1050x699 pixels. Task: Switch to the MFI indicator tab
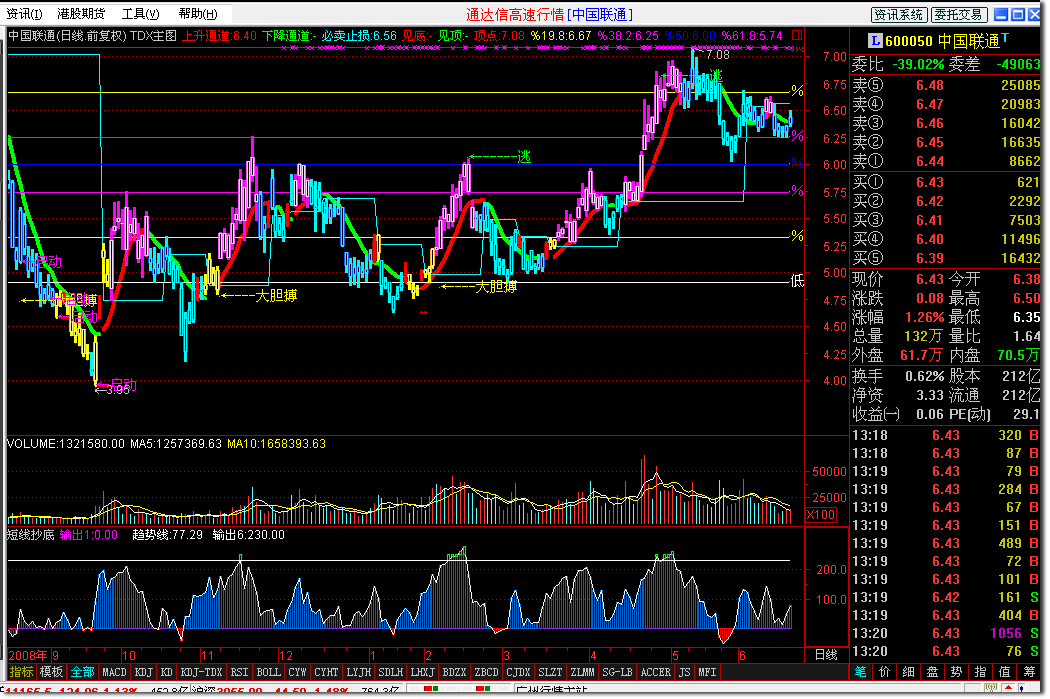[x=707, y=672]
